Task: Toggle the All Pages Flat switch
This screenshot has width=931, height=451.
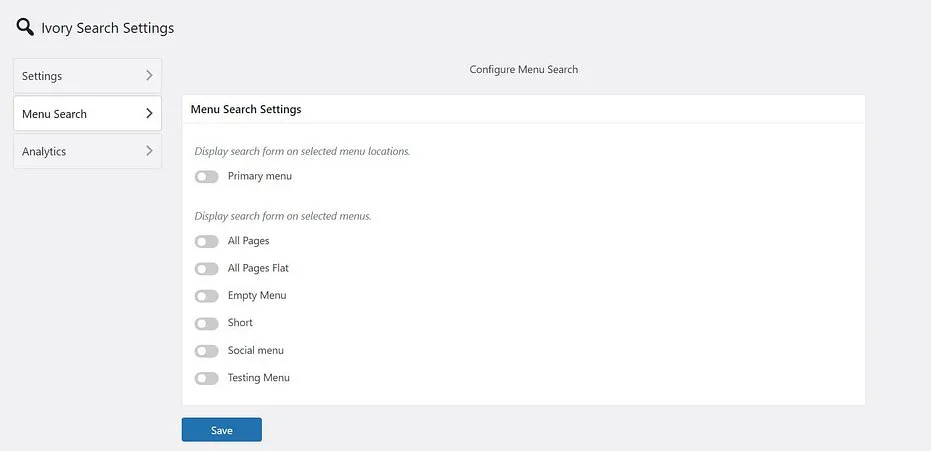Action: [206, 269]
